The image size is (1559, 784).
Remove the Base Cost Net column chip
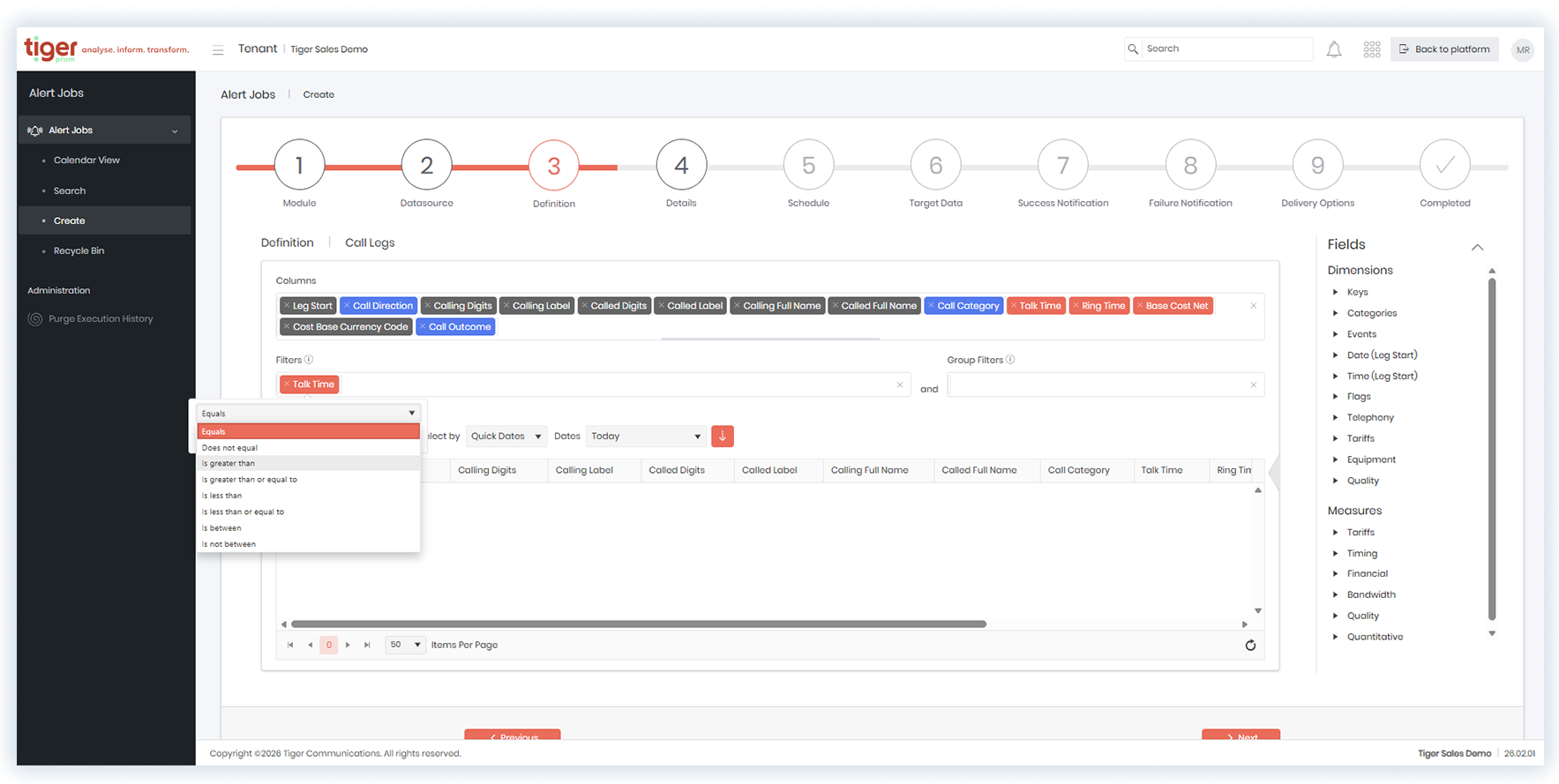pyautogui.click(x=1140, y=306)
